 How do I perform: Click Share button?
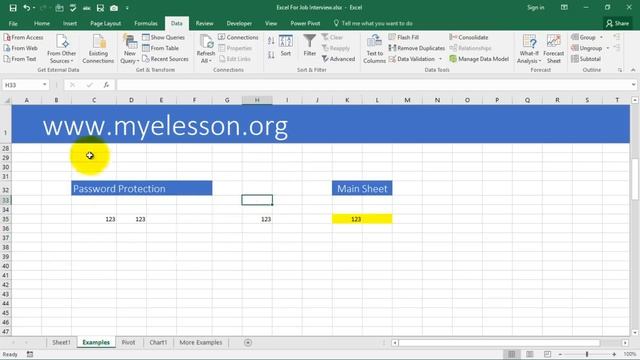pos(617,24)
